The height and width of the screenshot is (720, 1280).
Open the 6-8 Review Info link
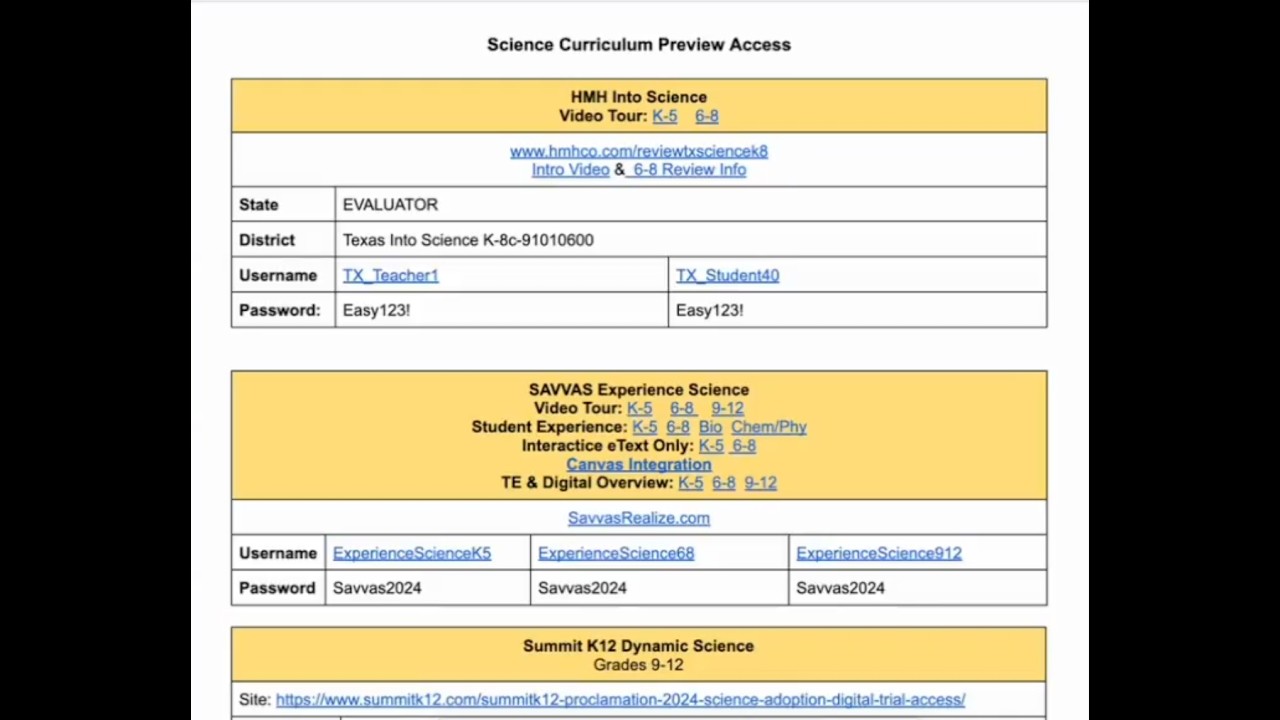coord(689,170)
